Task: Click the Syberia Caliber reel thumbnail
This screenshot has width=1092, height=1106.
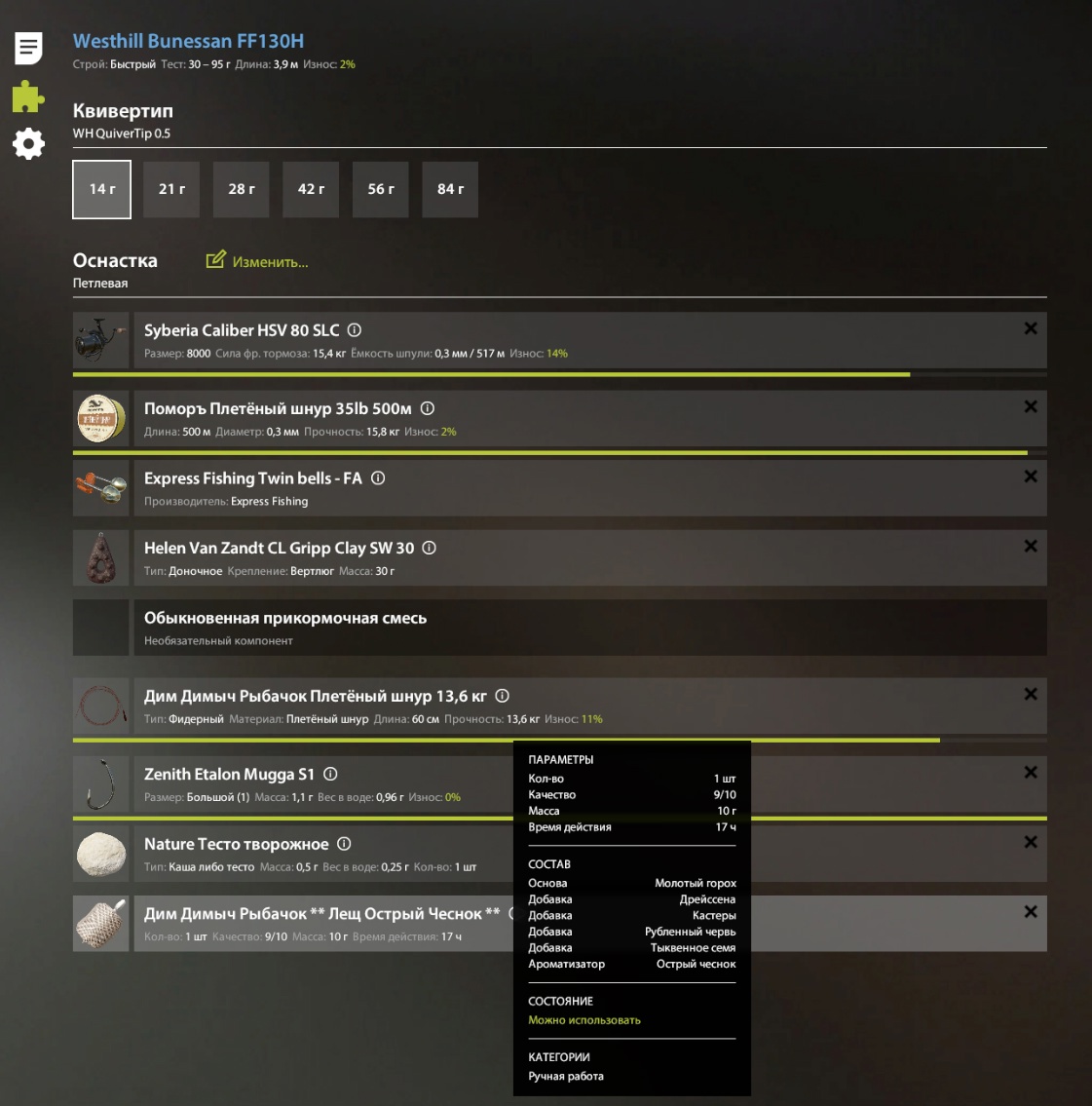Action: (100, 341)
